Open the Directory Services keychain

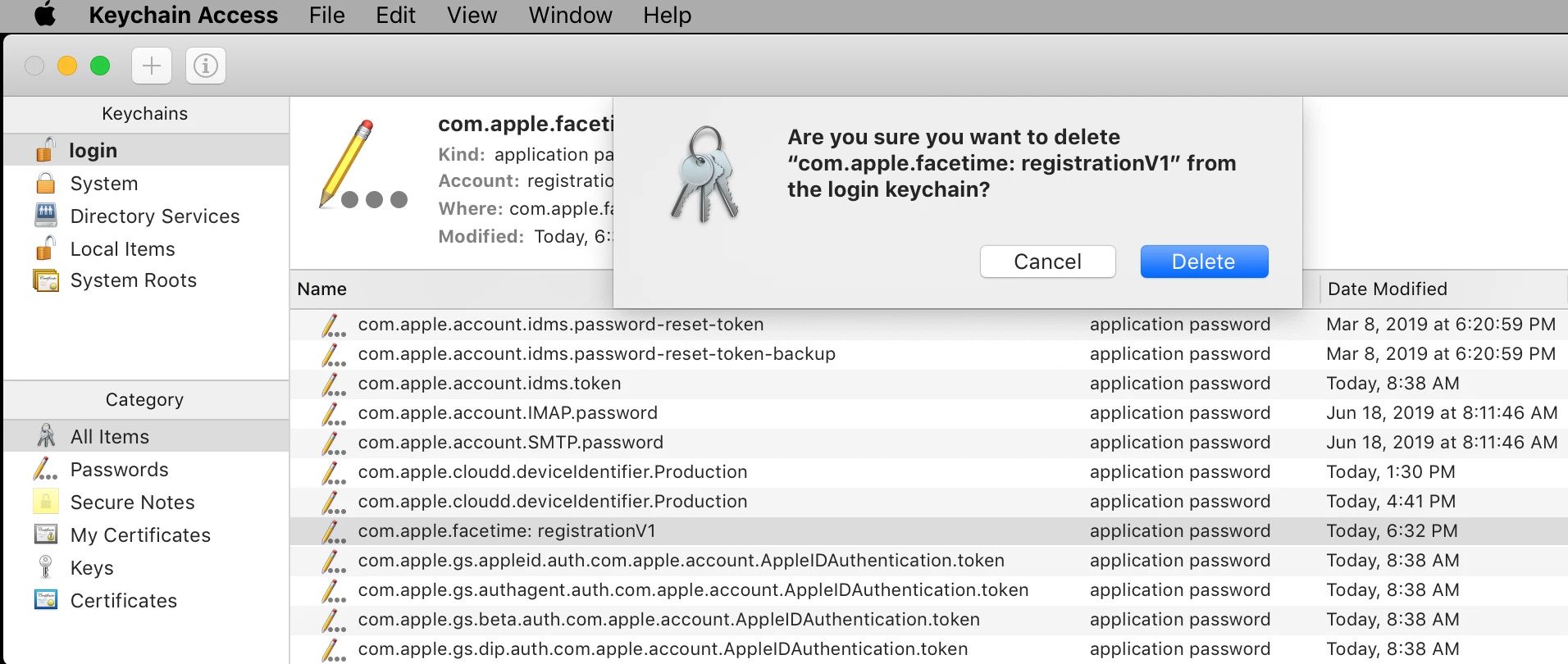pyautogui.click(x=154, y=216)
